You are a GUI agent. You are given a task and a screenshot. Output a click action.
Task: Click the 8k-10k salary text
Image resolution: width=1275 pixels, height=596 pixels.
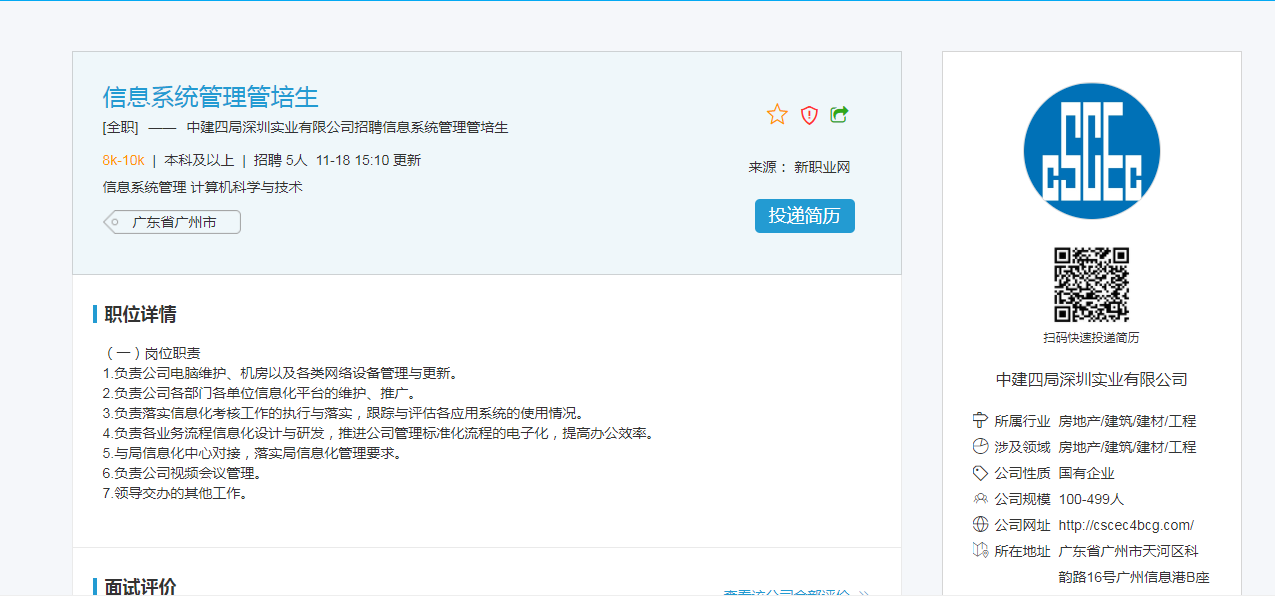(123, 160)
